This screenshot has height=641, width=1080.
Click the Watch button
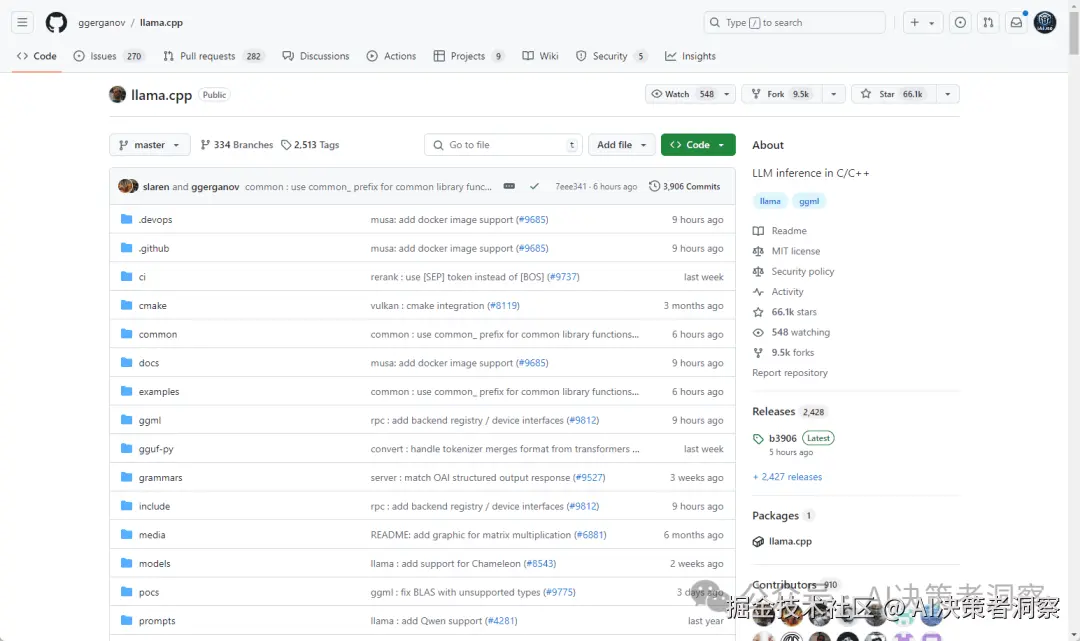(x=683, y=94)
